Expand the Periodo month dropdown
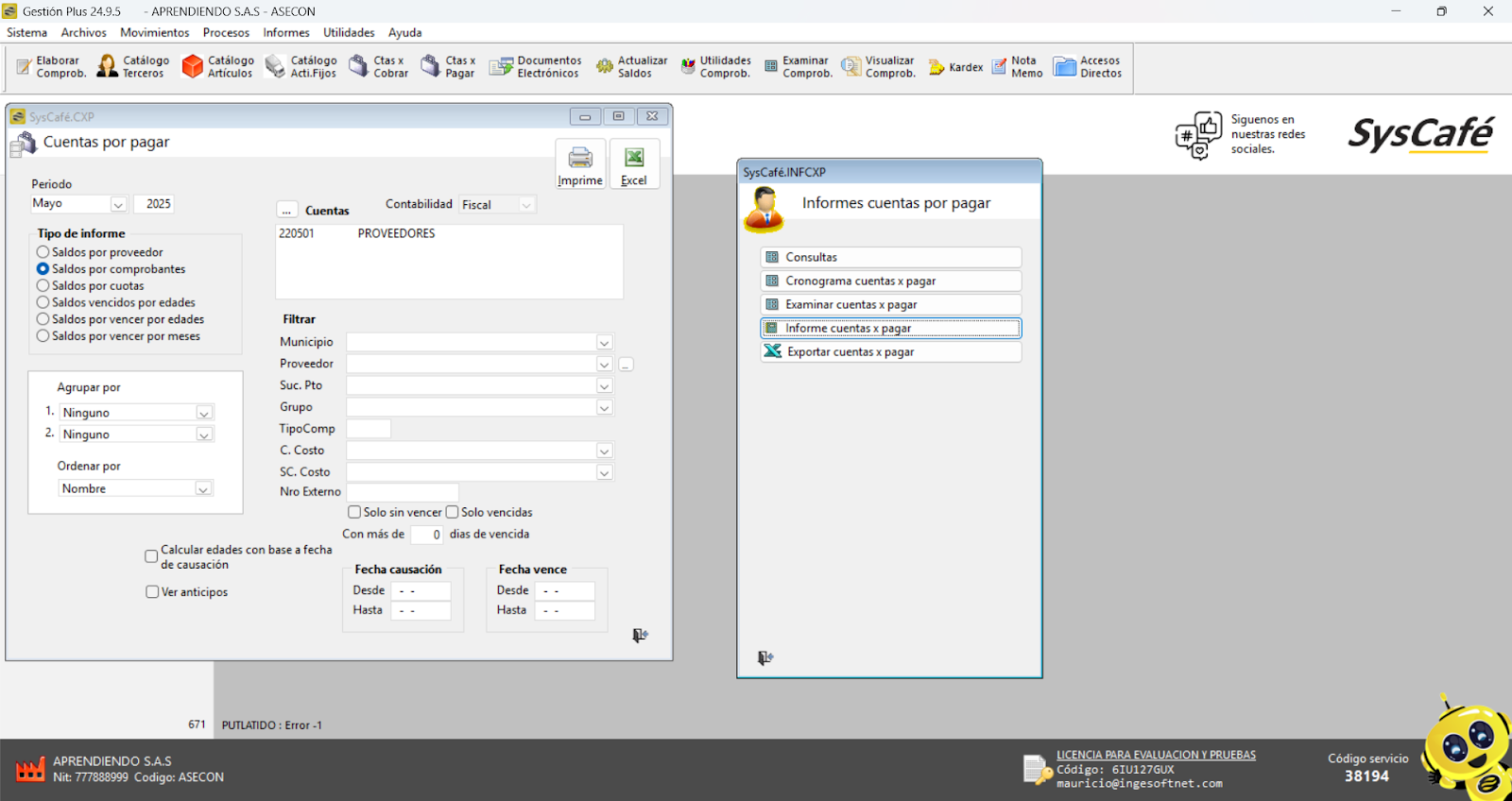The image size is (1512, 801). pos(118,205)
